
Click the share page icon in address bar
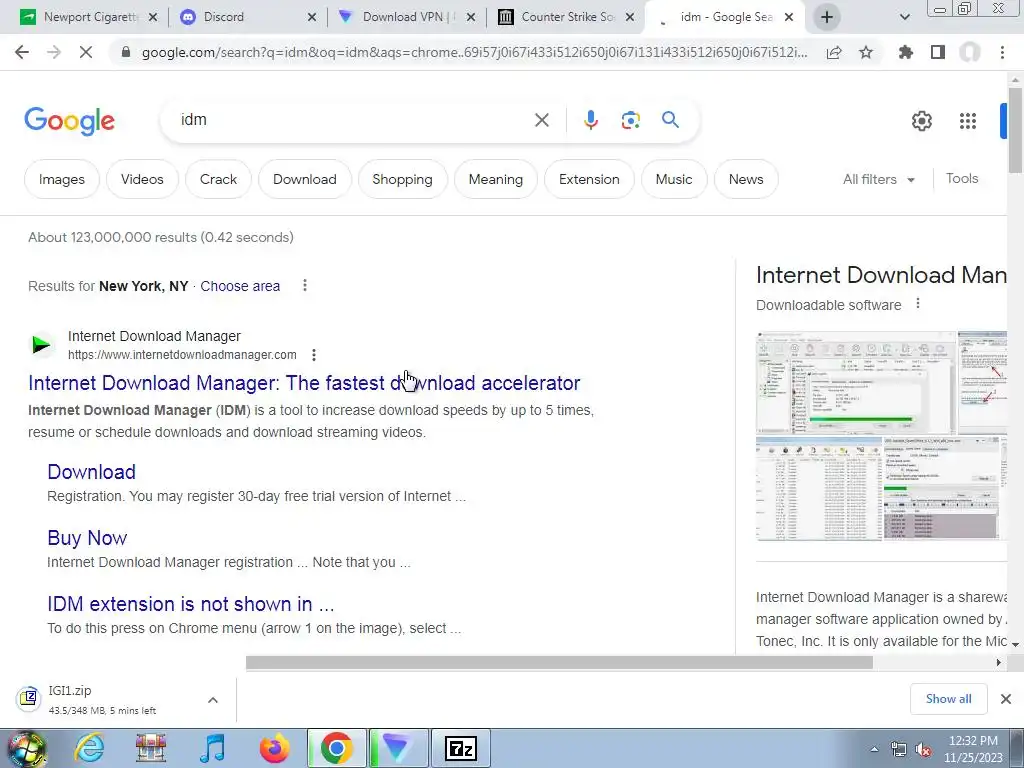[x=834, y=52]
